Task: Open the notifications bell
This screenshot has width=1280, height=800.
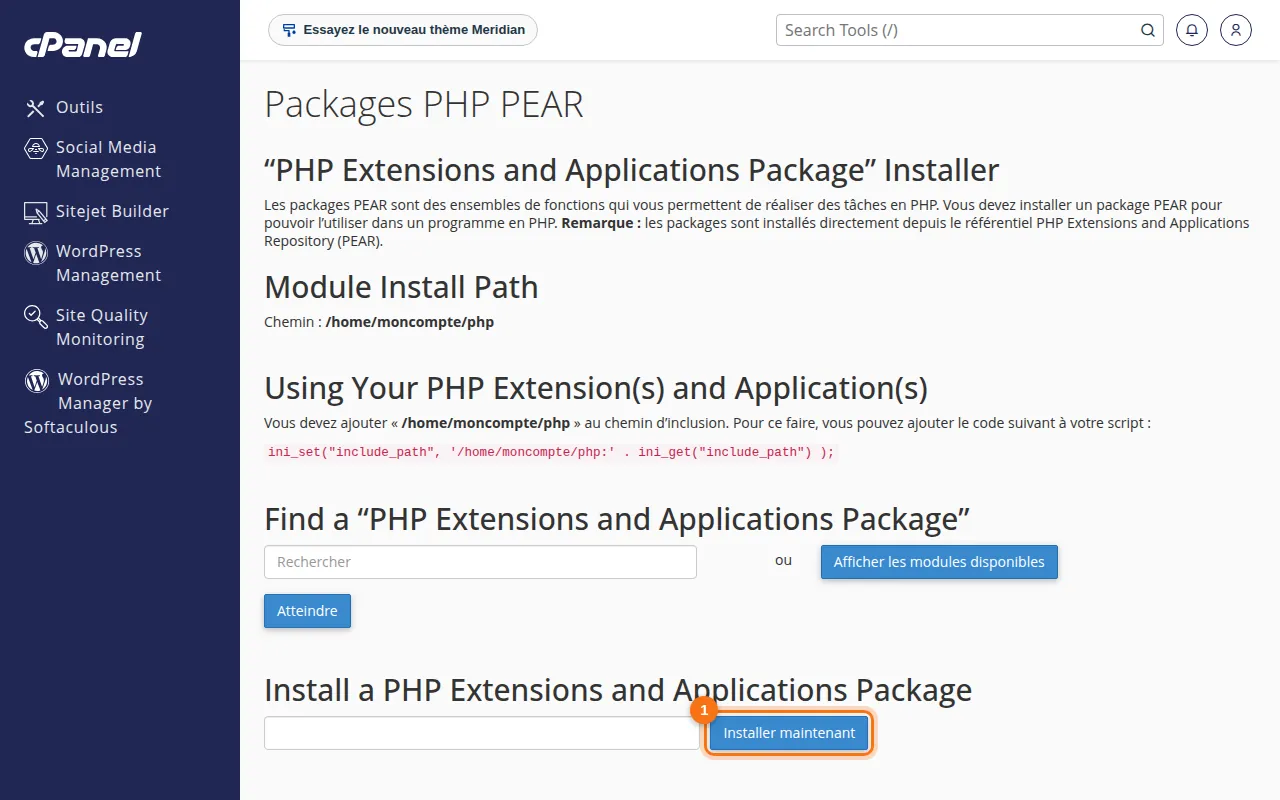Action: pos(1192,30)
